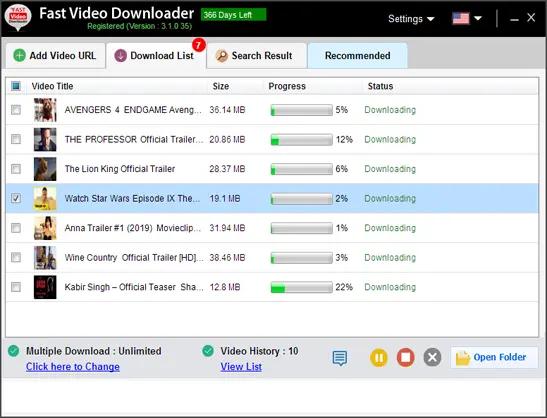Screen dimensions: 547x418
Task: Click THE PROFESSOR 12% progress bar
Action: click(x=301, y=140)
